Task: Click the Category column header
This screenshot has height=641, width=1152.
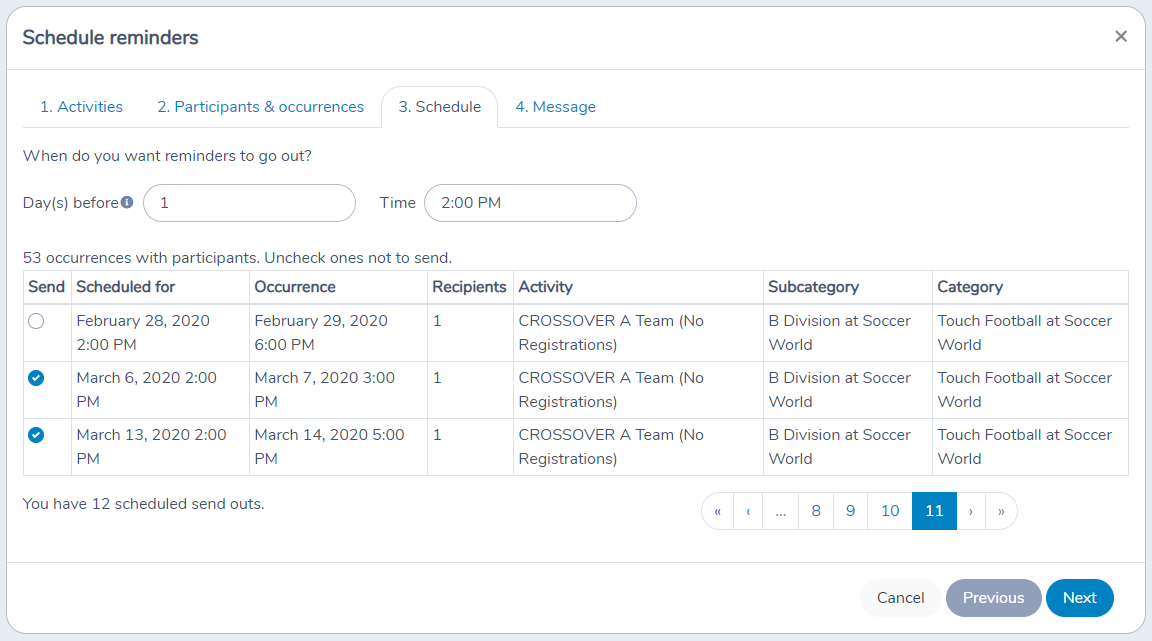Action: (x=1030, y=287)
